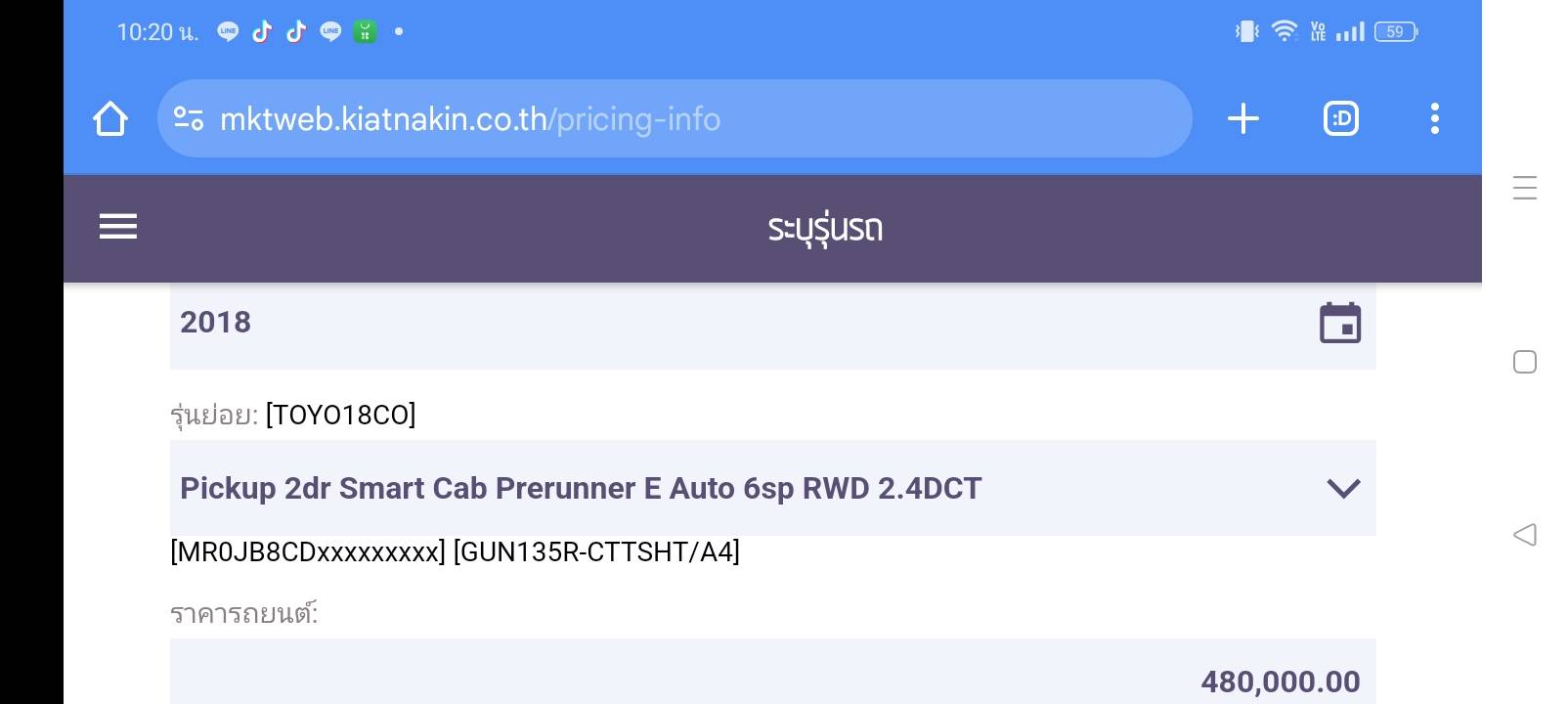Expand the Pickup 2dr Smart Cab dropdown chevron

pyautogui.click(x=1343, y=488)
